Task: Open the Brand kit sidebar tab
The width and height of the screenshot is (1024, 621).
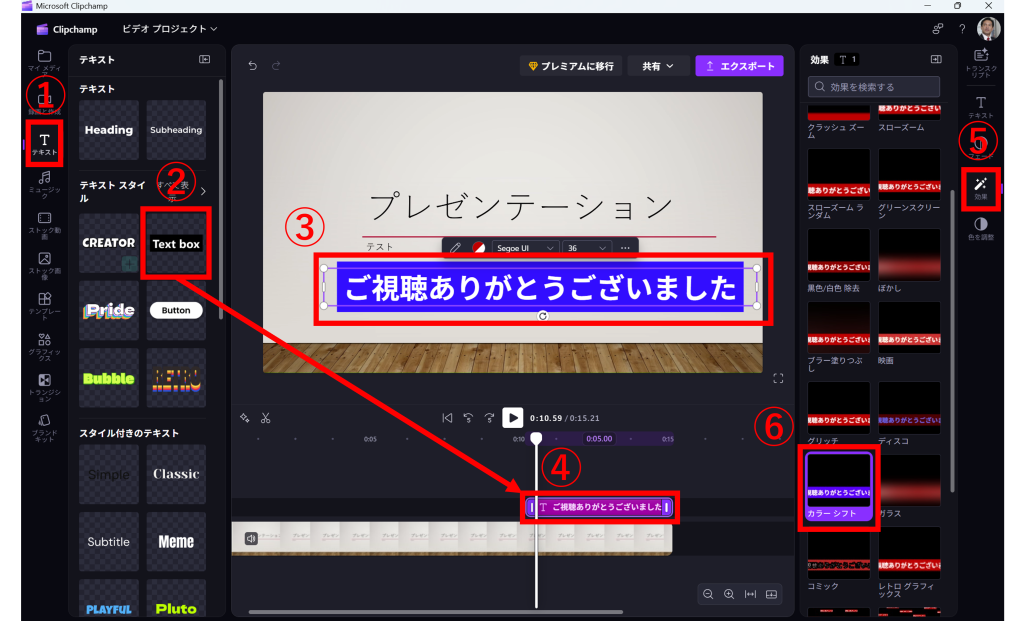Action: tap(44, 427)
